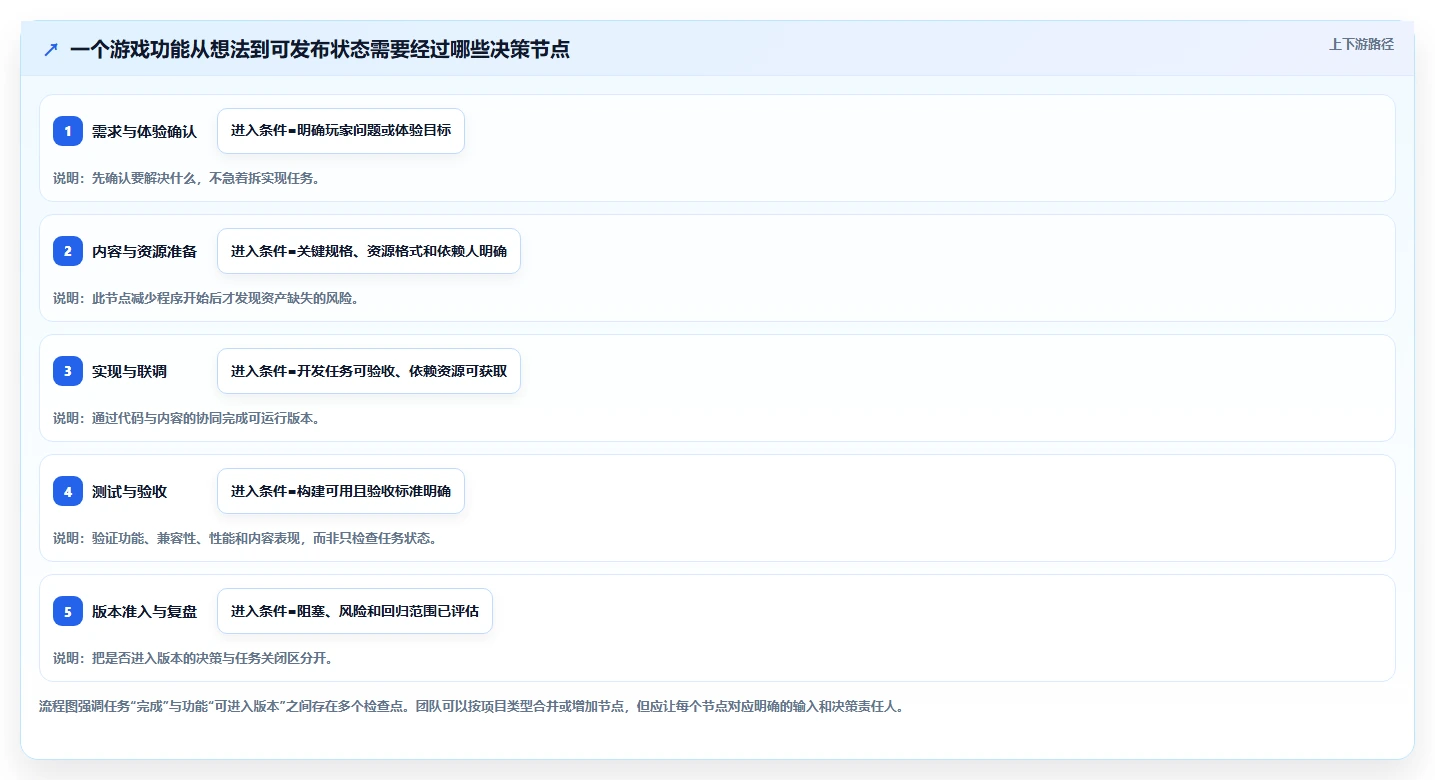1435x780 pixels.
Task: Select the step 3 number badge
Action: pyautogui.click(x=68, y=371)
